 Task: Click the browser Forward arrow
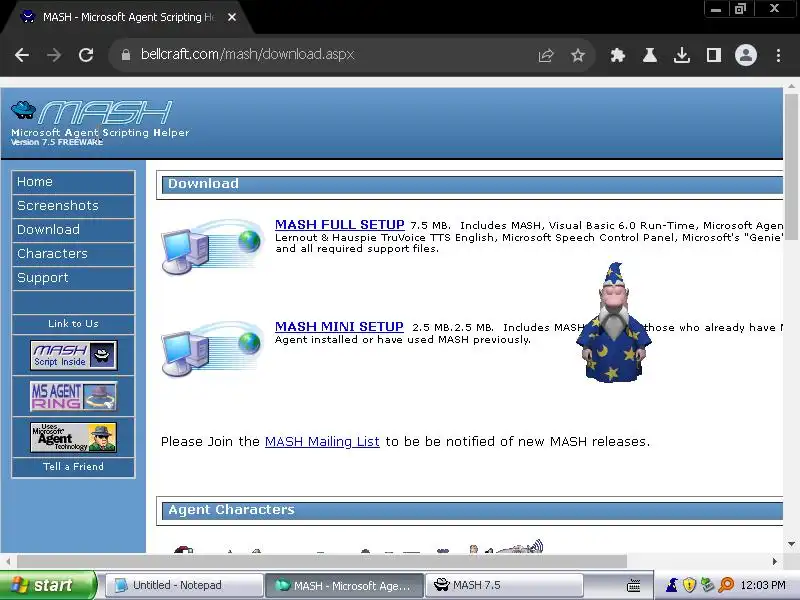(x=54, y=55)
